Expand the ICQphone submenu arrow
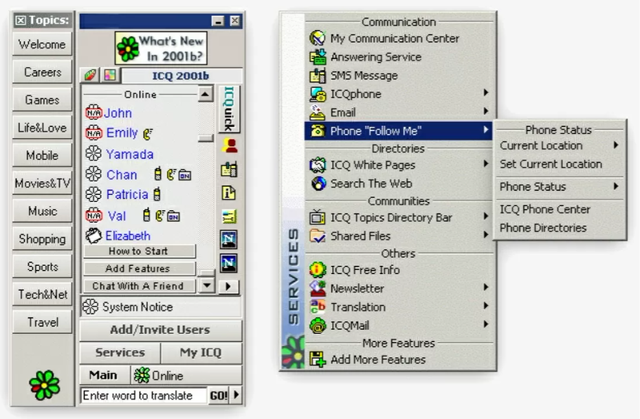 tap(485, 93)
